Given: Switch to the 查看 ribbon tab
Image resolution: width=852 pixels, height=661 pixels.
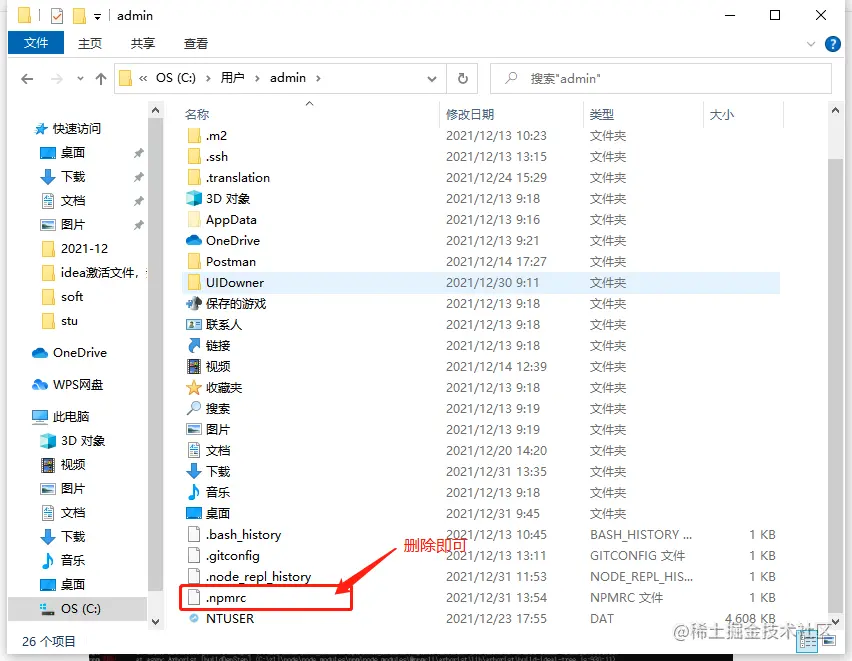Looking at the screenshot, I should 196,43.
